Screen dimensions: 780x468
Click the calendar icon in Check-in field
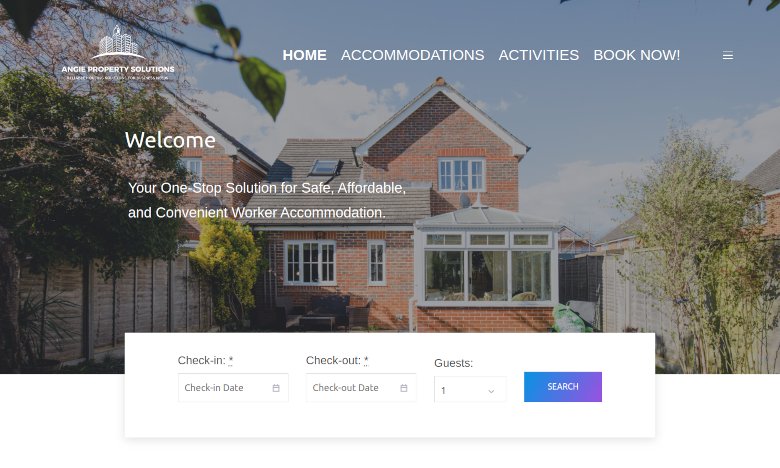[x=276, y=388]
